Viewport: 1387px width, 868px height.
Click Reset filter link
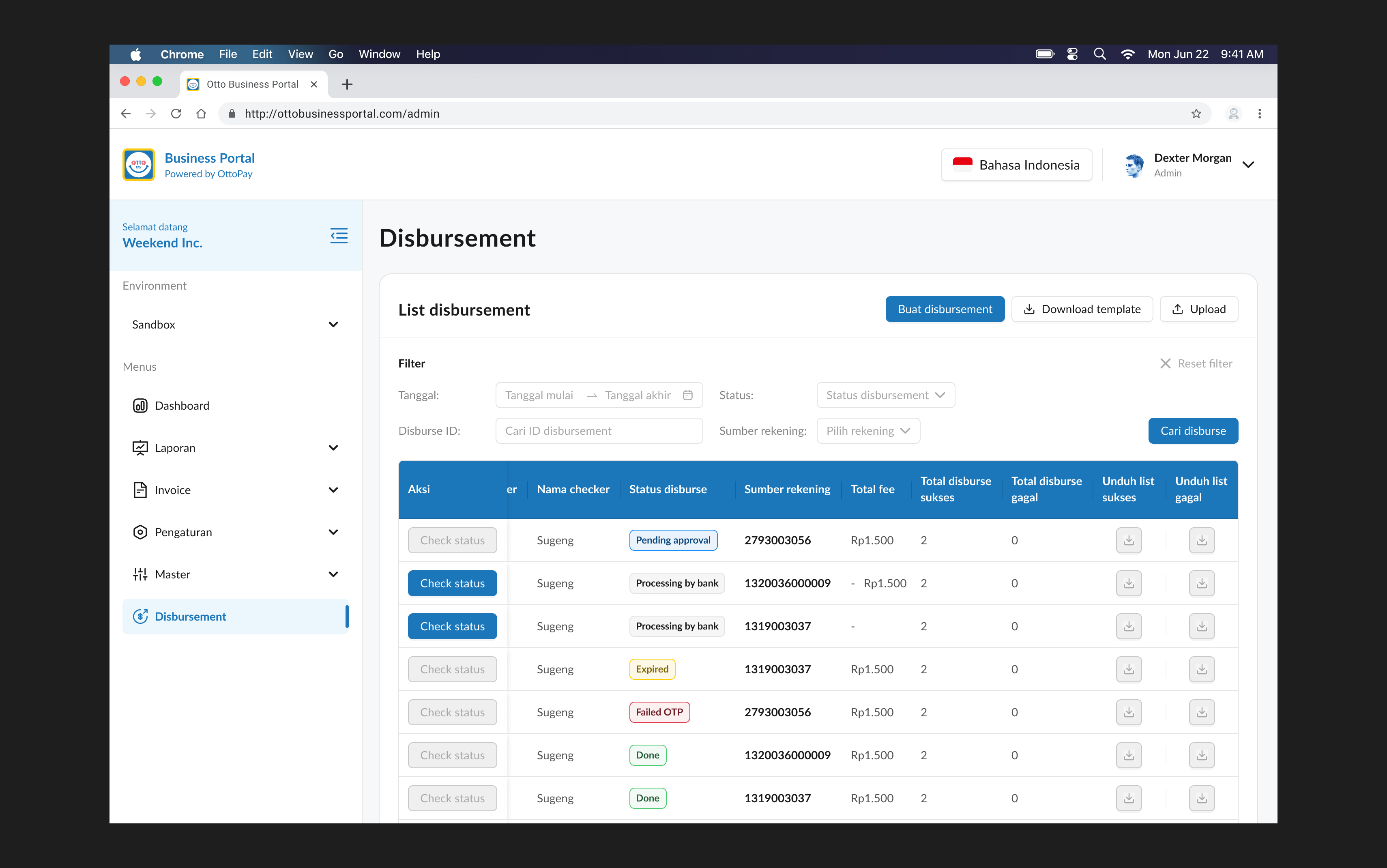[1196, 363]
